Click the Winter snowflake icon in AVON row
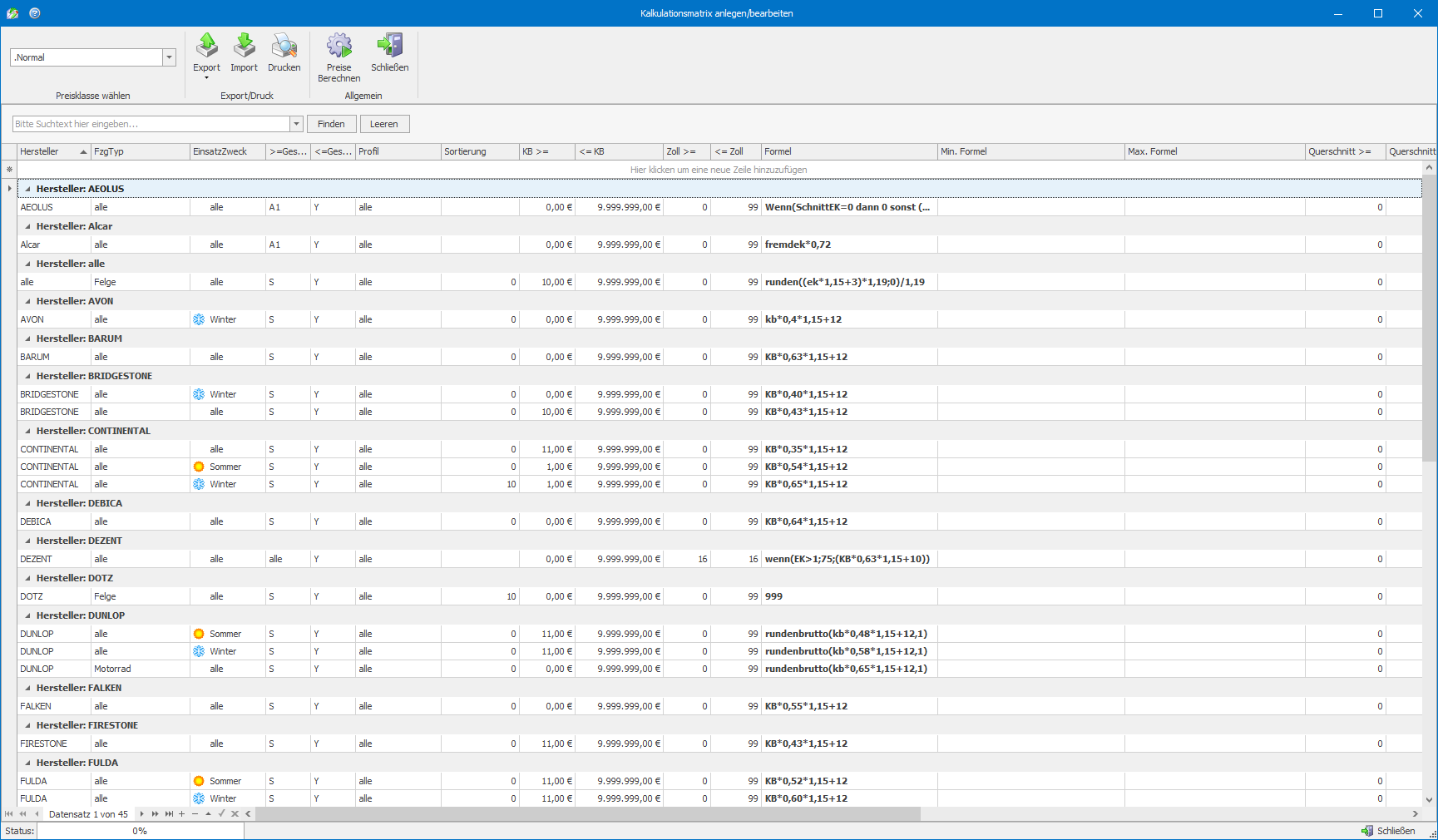Screen dimensions: 1438x840 click(199, 319)
